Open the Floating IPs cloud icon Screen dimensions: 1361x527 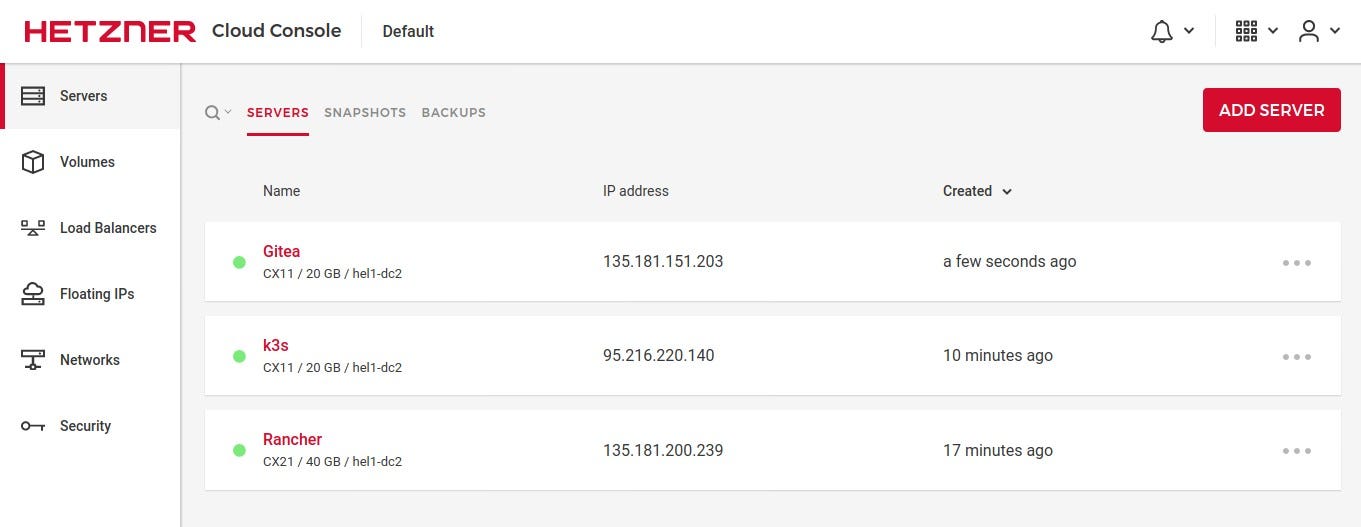pos(33,294)
